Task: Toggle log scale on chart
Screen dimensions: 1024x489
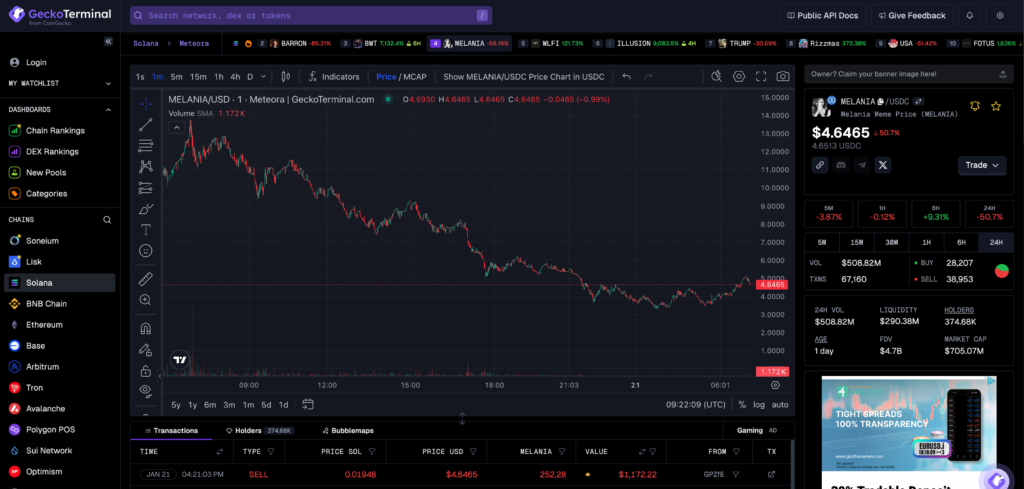Action: 759,405
